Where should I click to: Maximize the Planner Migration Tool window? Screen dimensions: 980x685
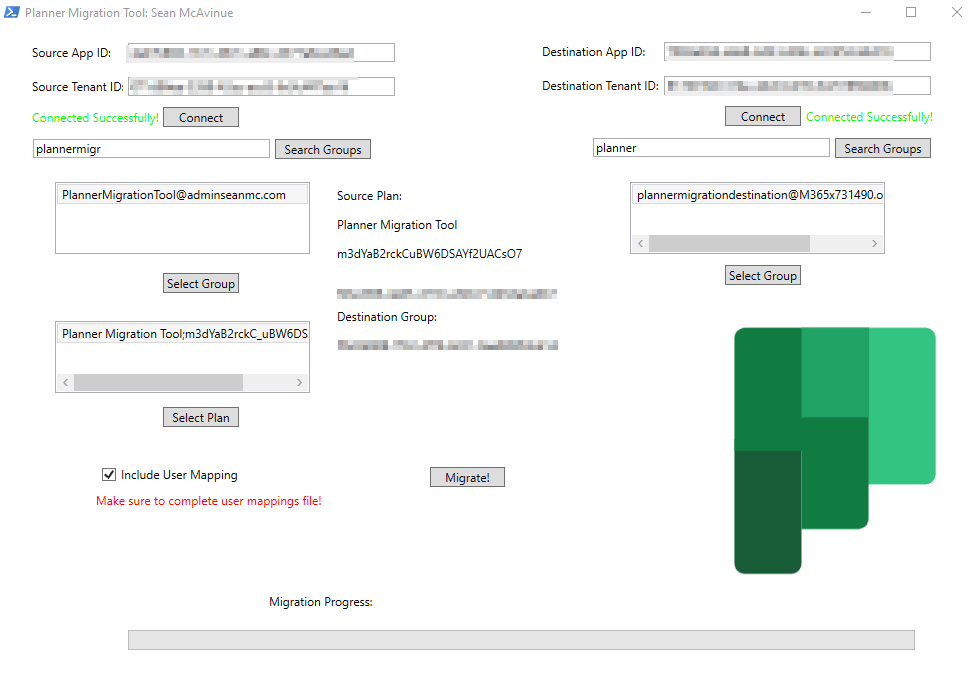pos(911,13)
